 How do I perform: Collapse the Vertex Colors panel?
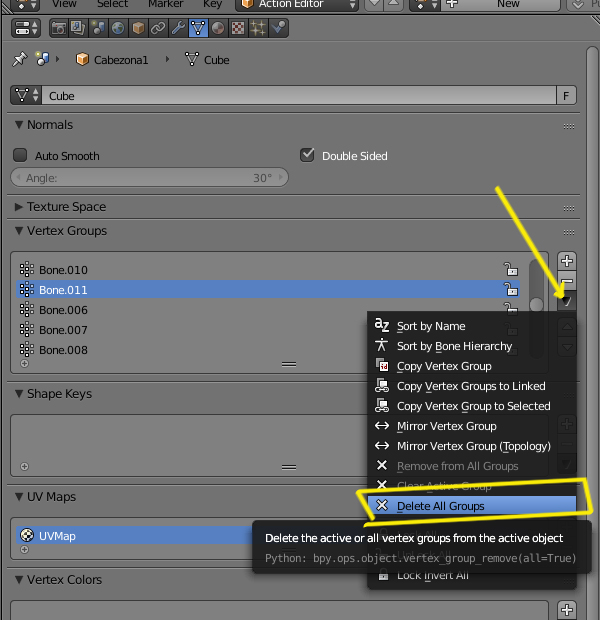(x=59, y=580)
